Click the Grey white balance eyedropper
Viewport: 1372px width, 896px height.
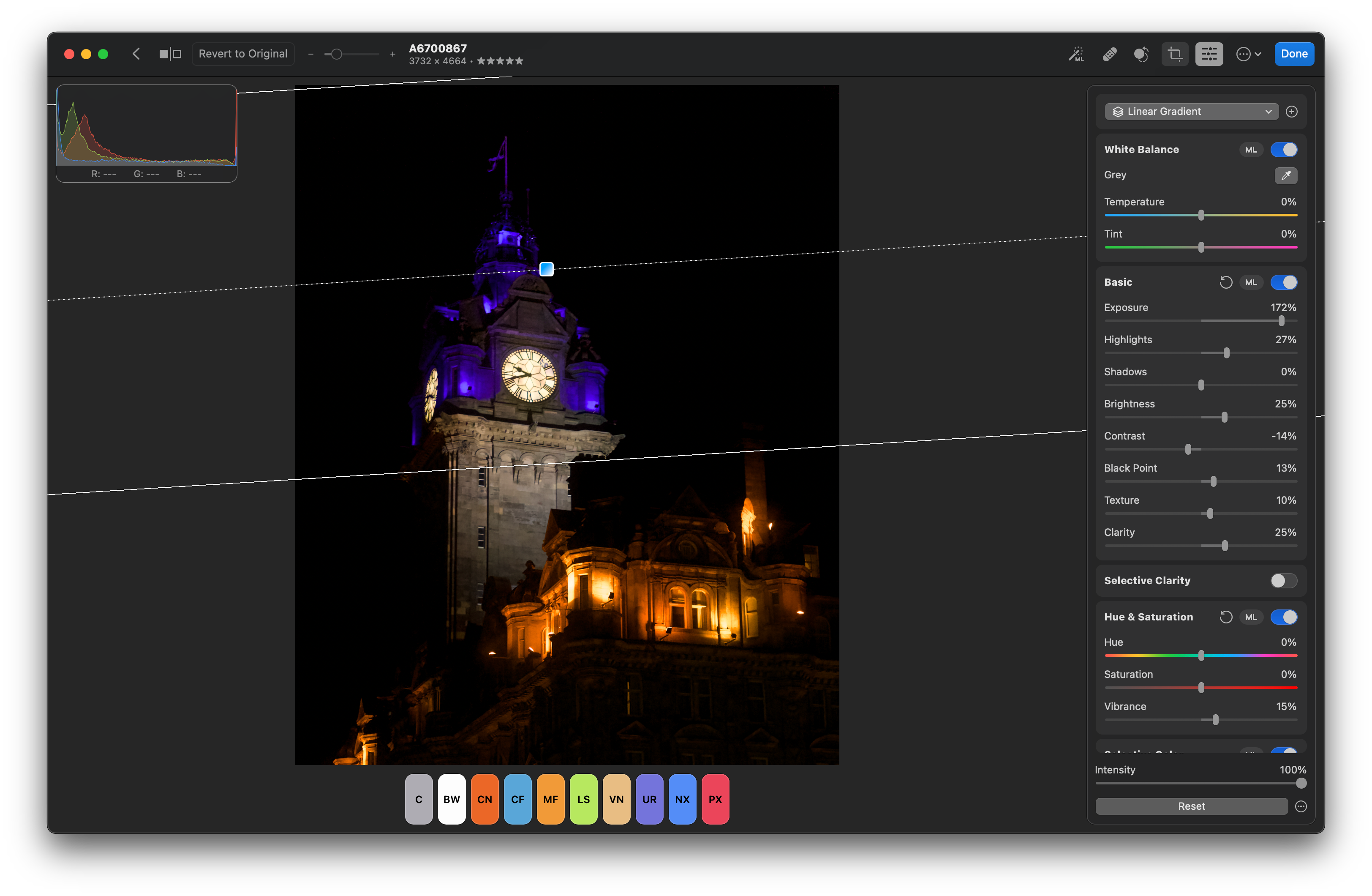1285,175
